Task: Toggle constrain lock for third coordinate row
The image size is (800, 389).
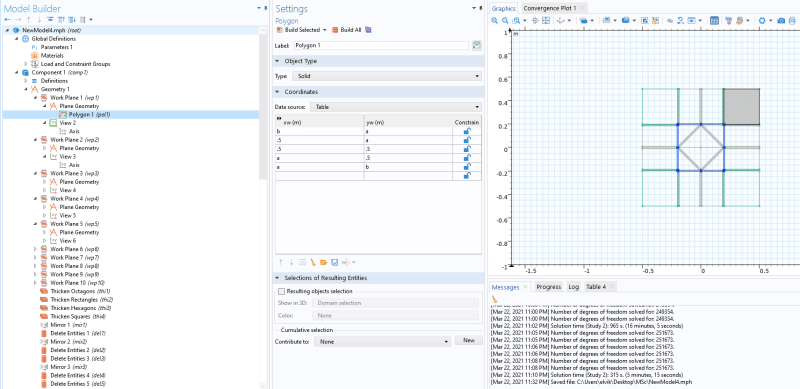Action: point(467,149)
